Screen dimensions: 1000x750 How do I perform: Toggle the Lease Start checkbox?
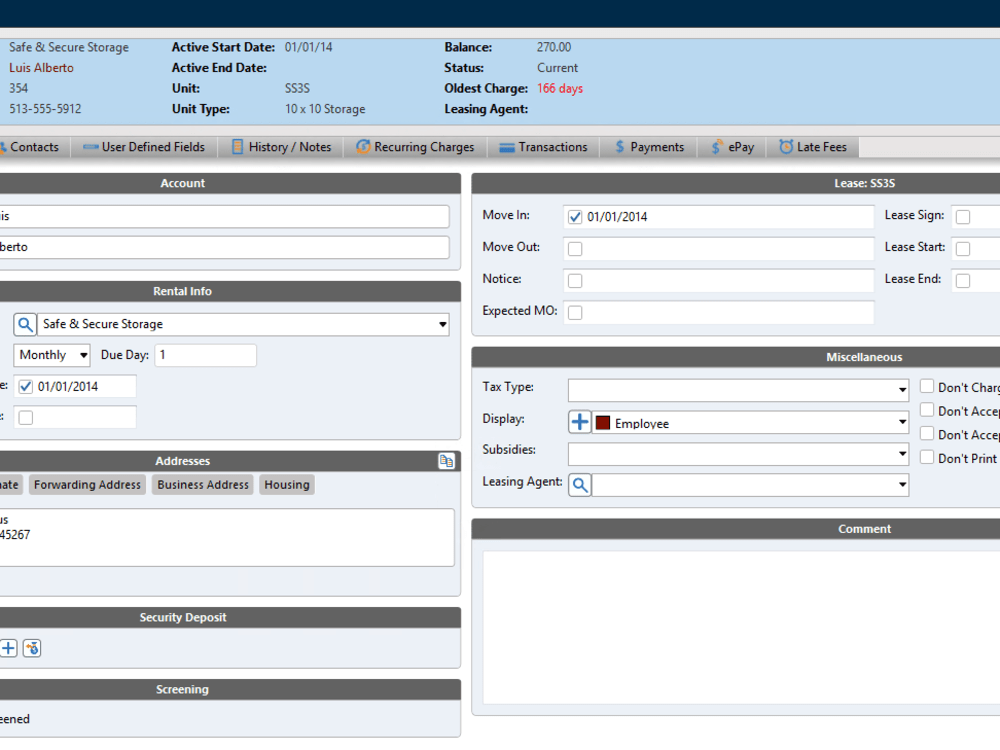click(x=963, y=249)
